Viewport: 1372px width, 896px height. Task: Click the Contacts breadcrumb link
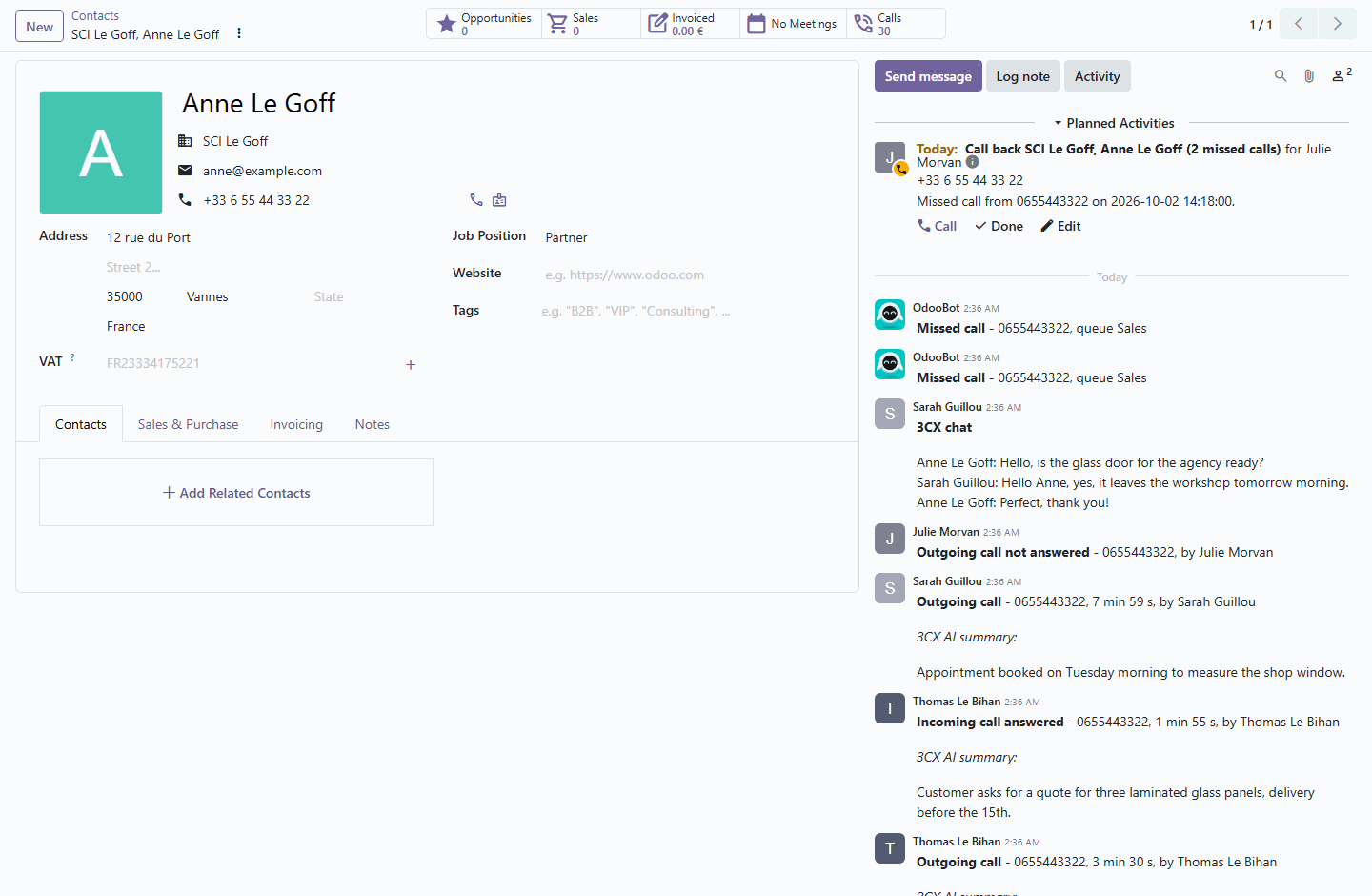[95, 16]
